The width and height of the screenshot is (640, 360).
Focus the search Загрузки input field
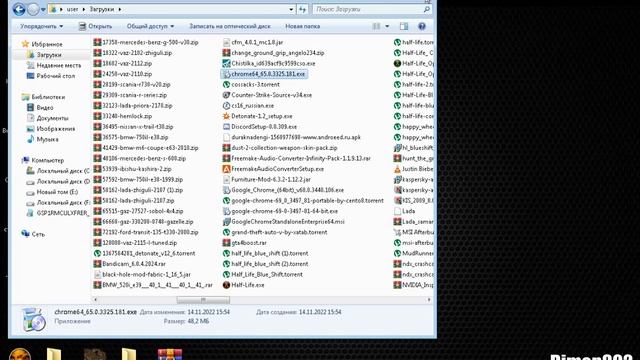click(368, 9)
